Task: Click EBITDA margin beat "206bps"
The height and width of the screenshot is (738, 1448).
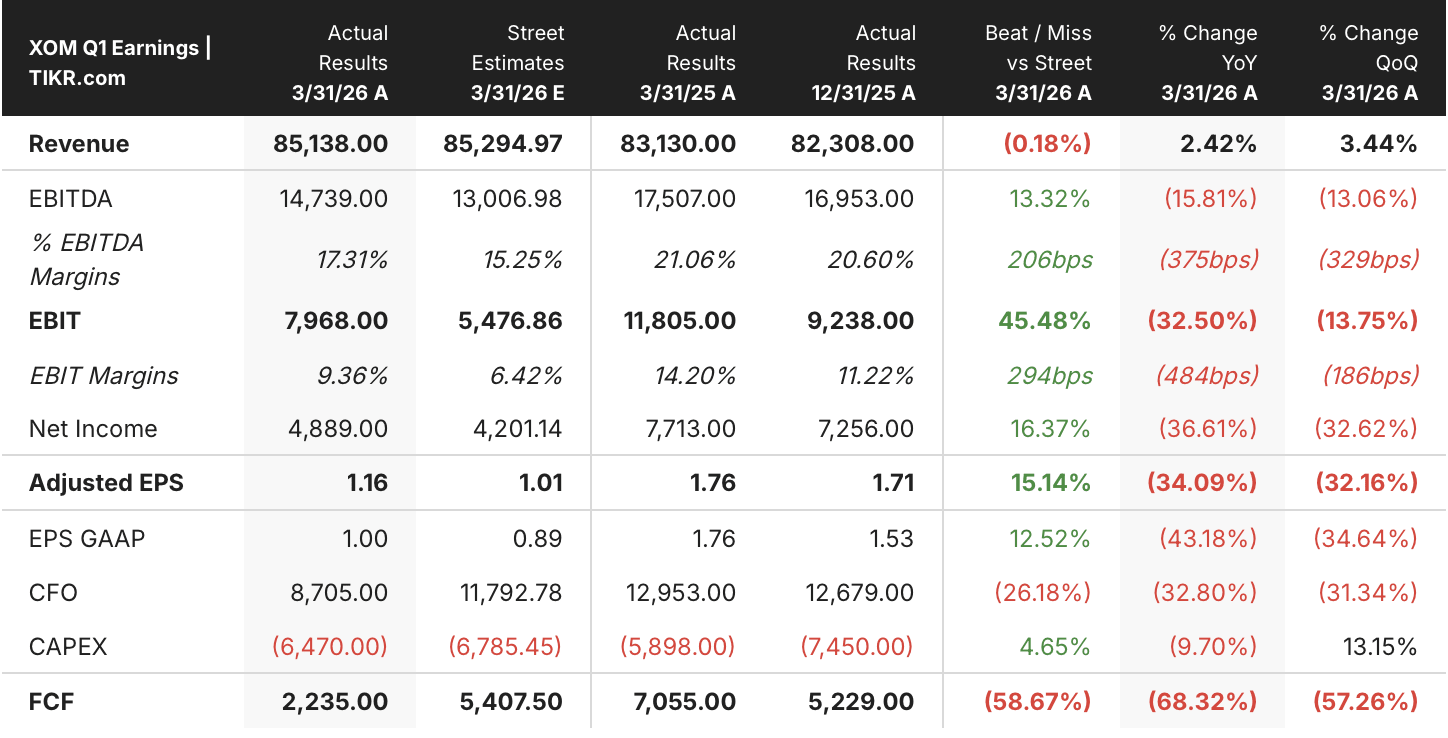Action: [1051, 260]
